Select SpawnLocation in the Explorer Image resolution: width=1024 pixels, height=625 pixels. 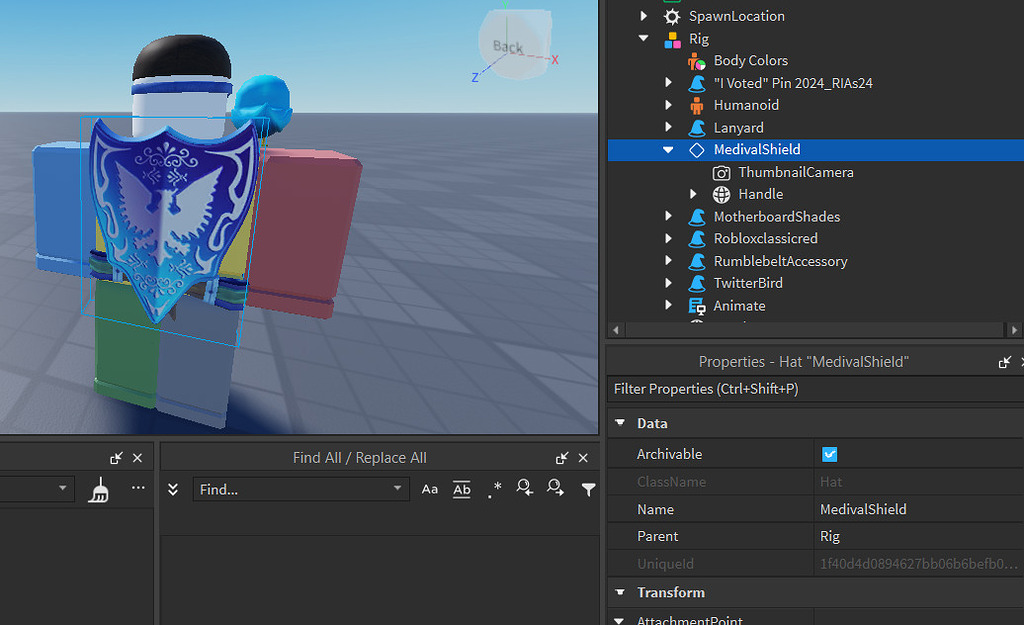pos(736,15)
